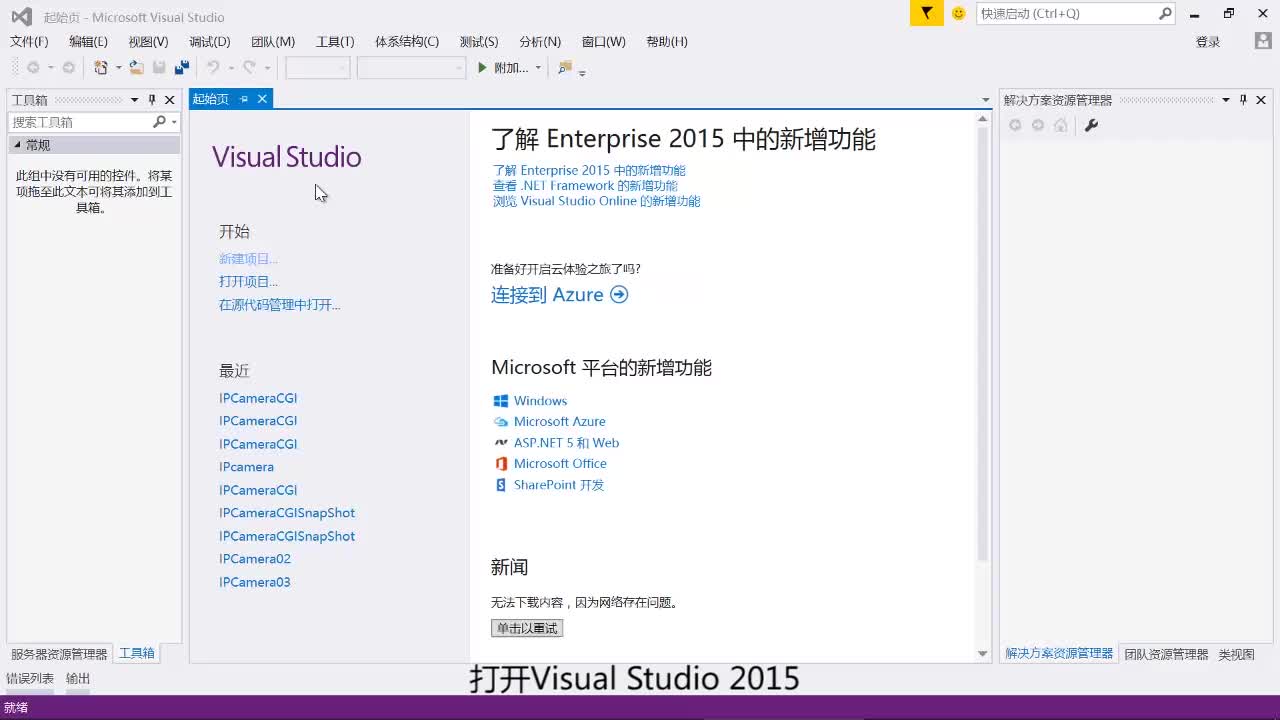The image size is (1280, 720).
Task: Open the 输出 bottom tab
Action: point(78,678)
